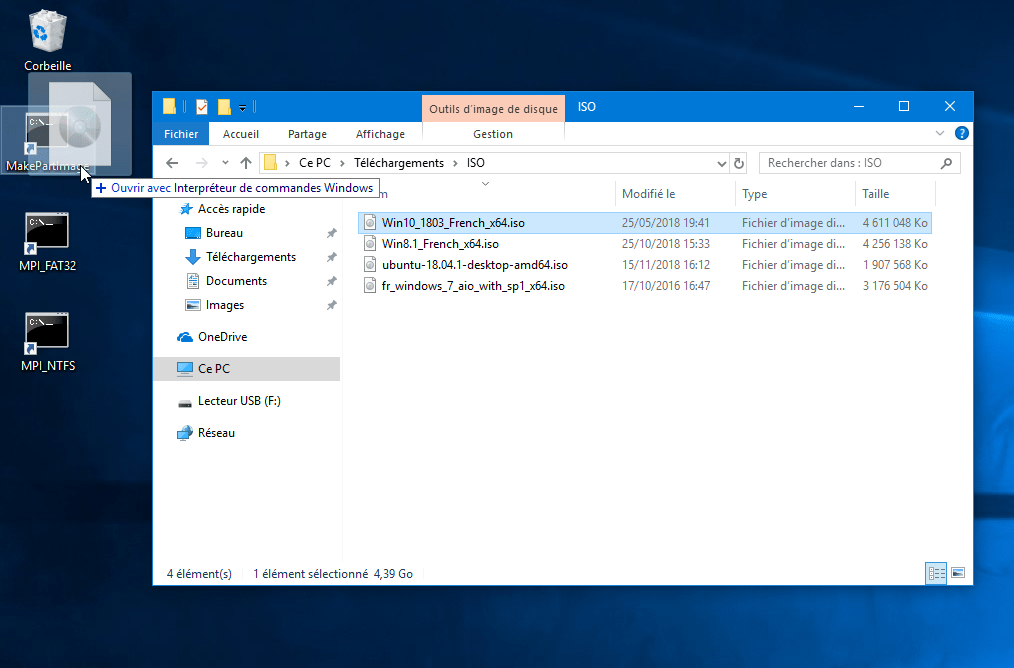1014x668 pixels.
Task: Open the Corbeille recycle bin icon
Action: pyautogui.click(x=47, y=39)
